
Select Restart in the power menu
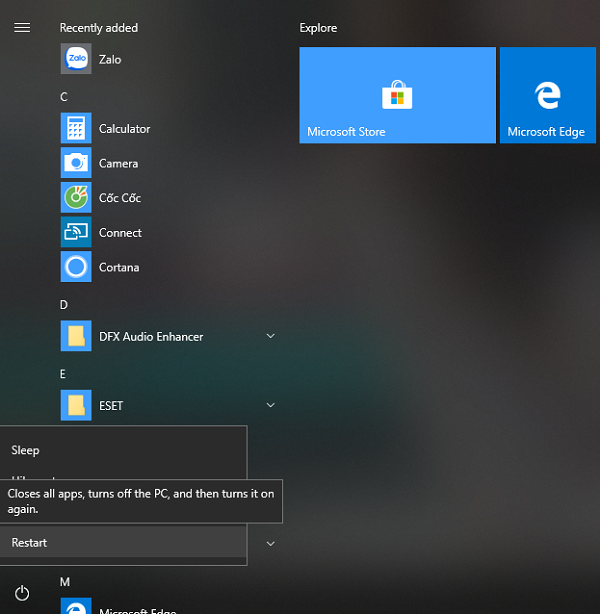click(x=30, y=543)
